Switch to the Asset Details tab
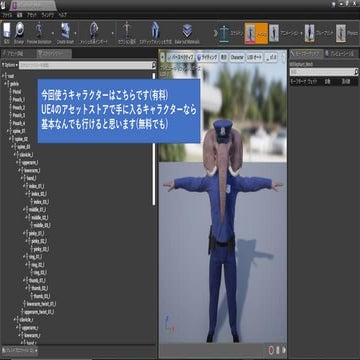Image resolution: width=360 pixels, height=360 pixels. (18, 53)
